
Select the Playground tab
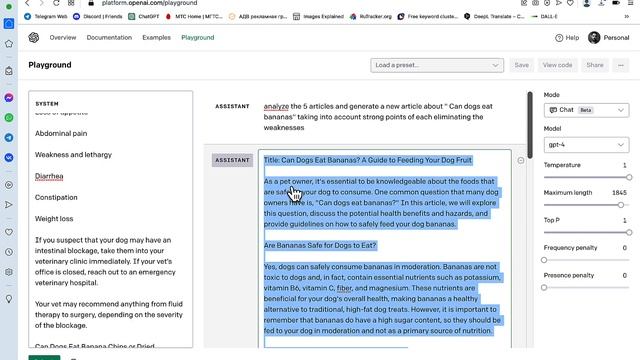[x=198, y=38]
